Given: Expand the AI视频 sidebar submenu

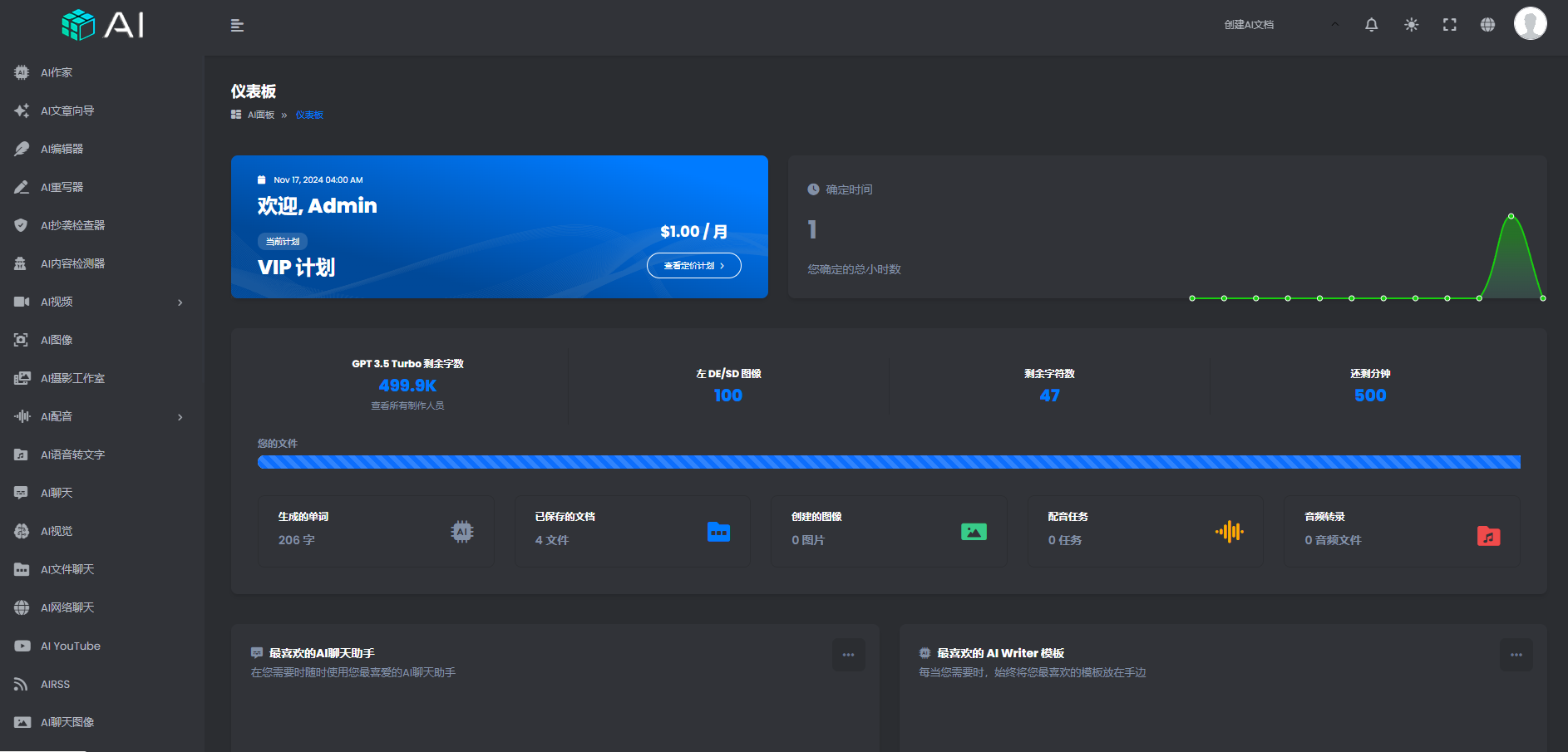Looking at the screenshot, I should tap(180, 302).
